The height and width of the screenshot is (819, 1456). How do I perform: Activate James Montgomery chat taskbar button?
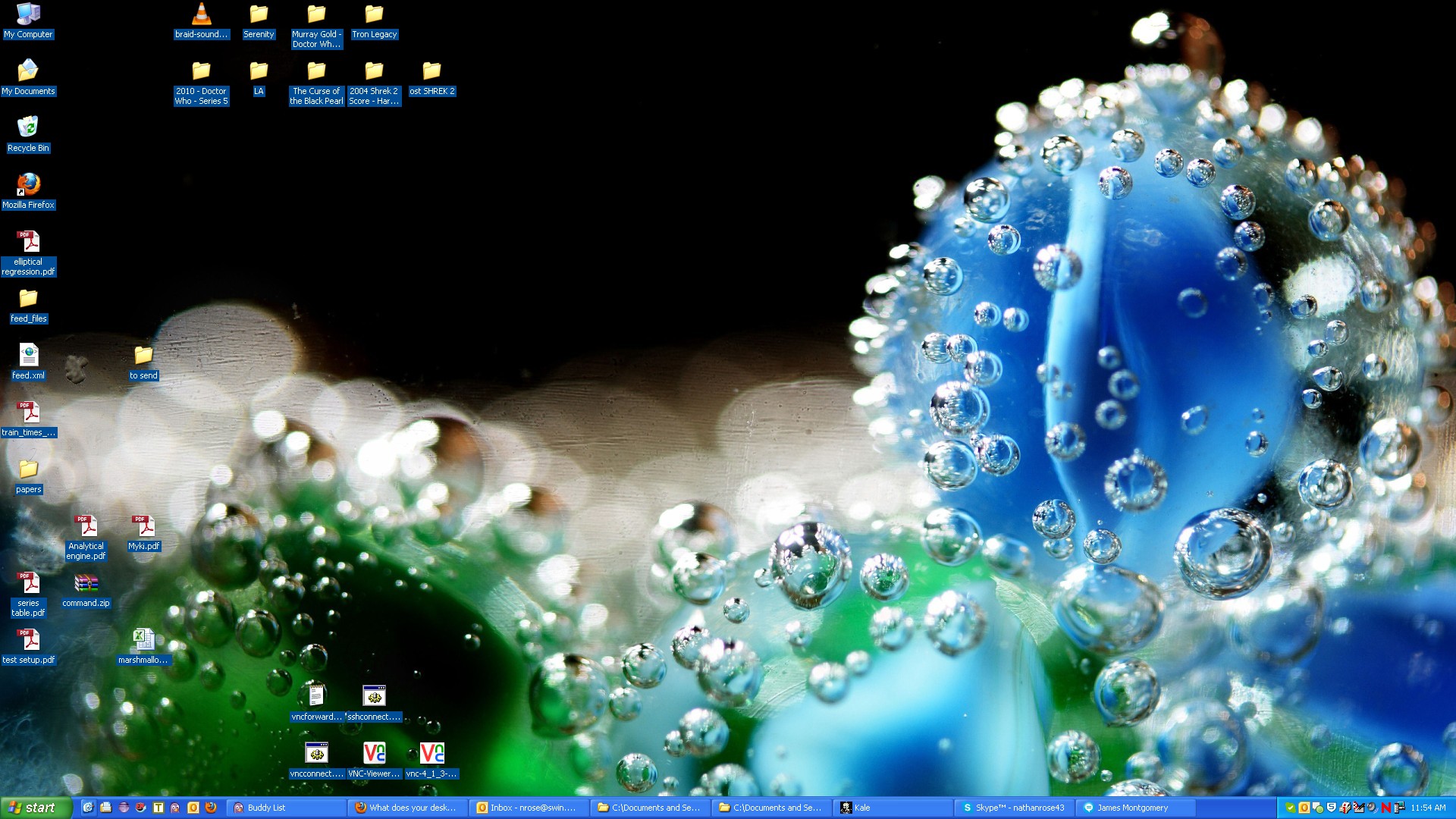click(1135, 808)
